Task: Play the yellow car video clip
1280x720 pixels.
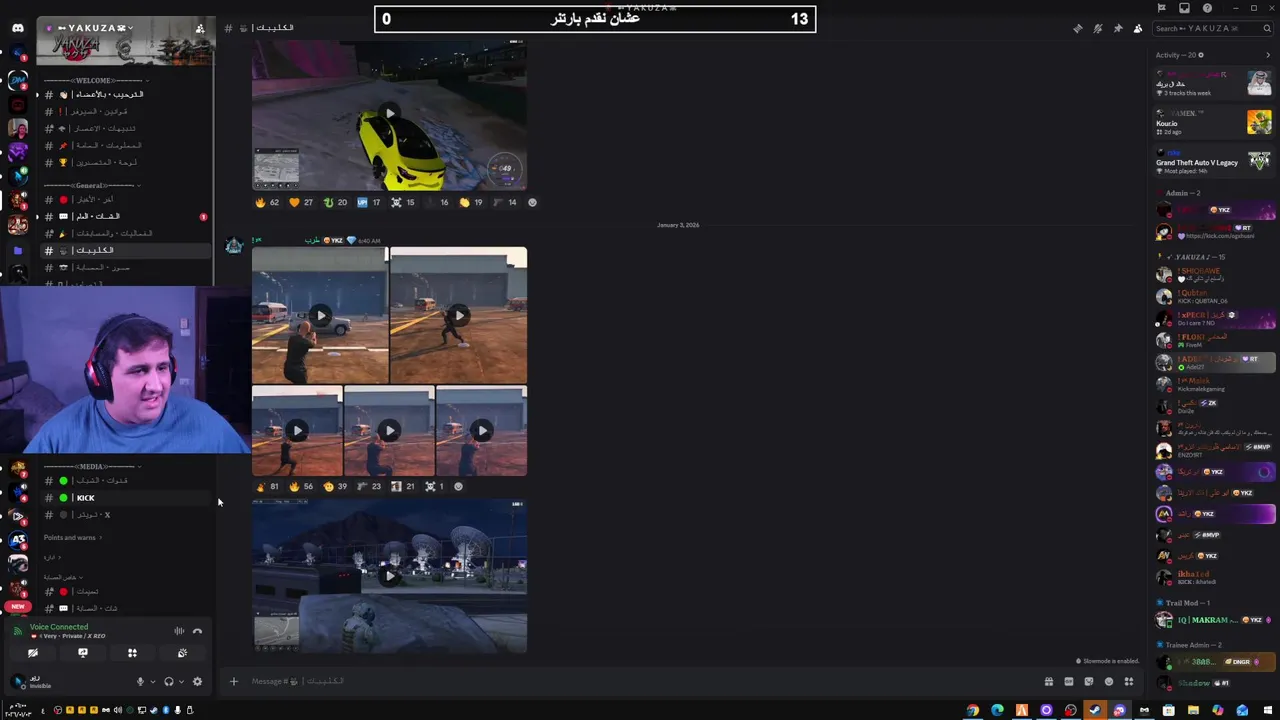Action: [x=389, y=114]
